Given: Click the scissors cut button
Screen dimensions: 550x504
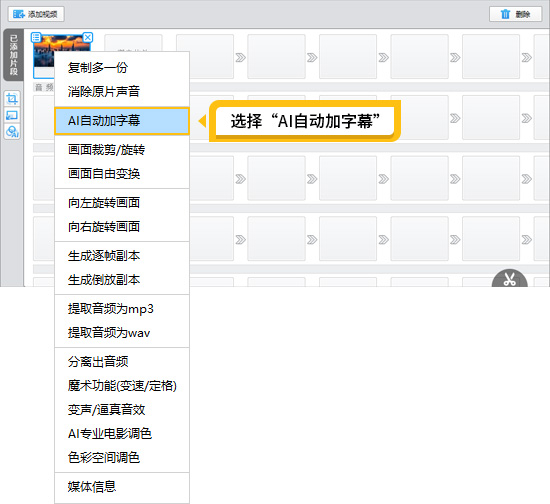Looking at the screenshot, I should tap(510, 279).
